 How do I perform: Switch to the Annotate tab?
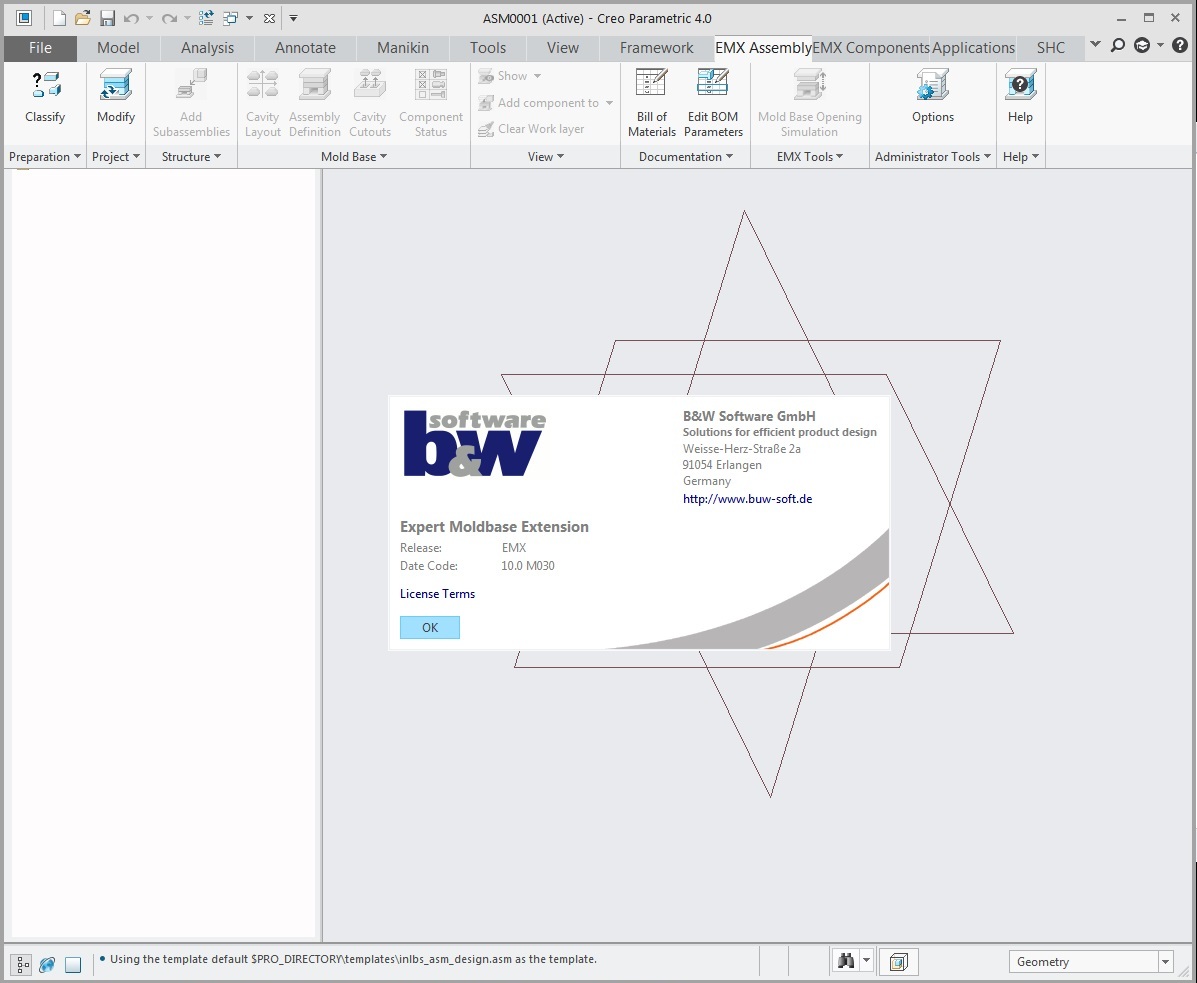(305, 47)
